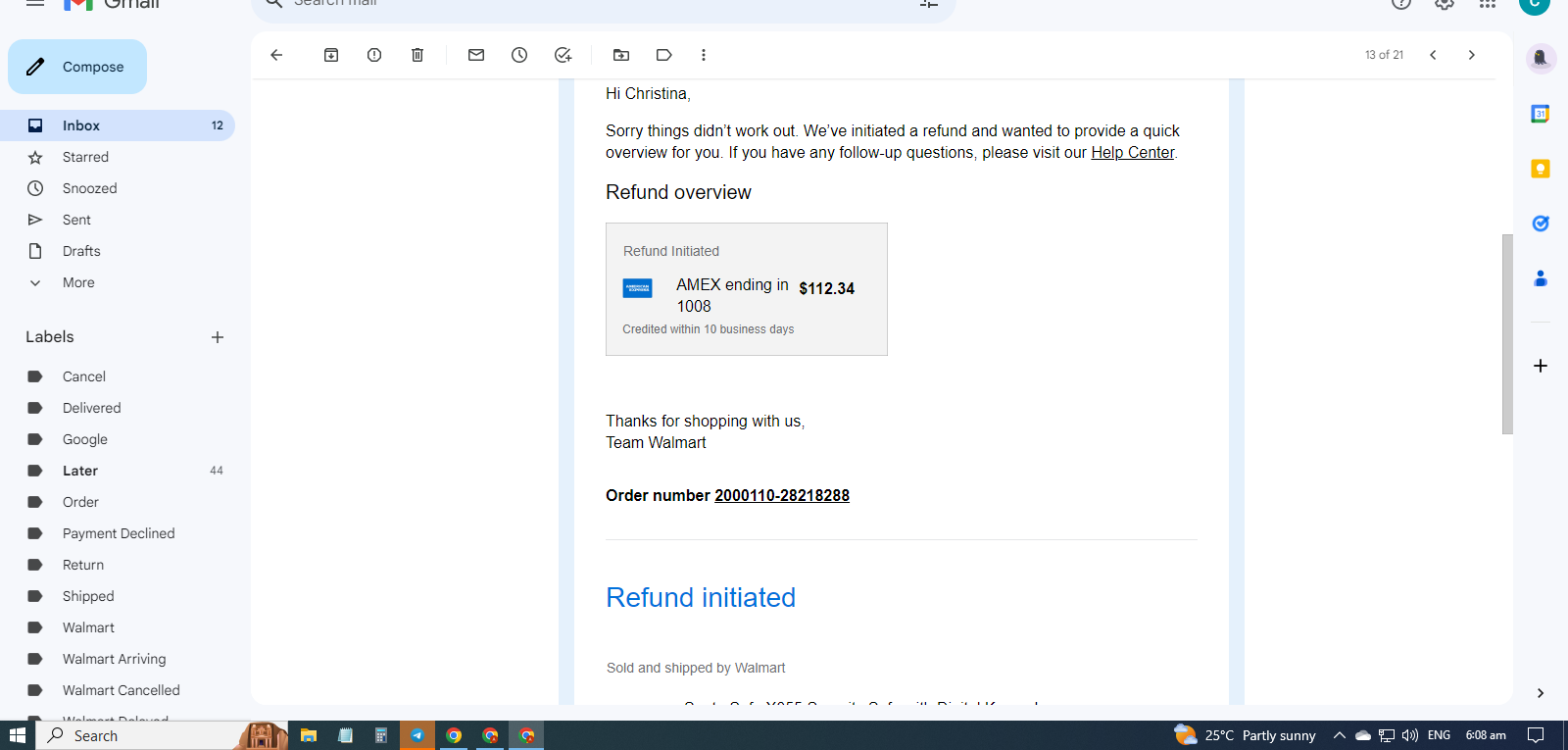Click the $112.34 refund amount
This screenshot has height=750, width=1568.
click(x=826, y=288)
